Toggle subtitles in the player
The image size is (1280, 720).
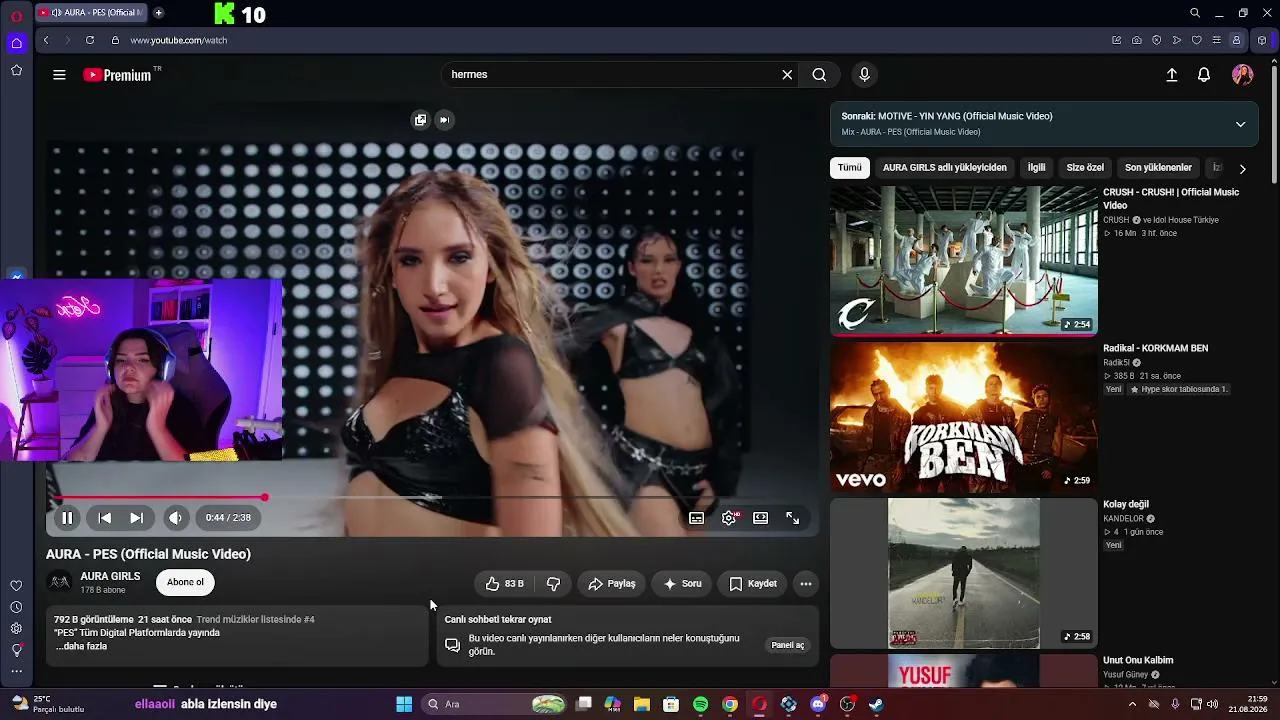697,518
